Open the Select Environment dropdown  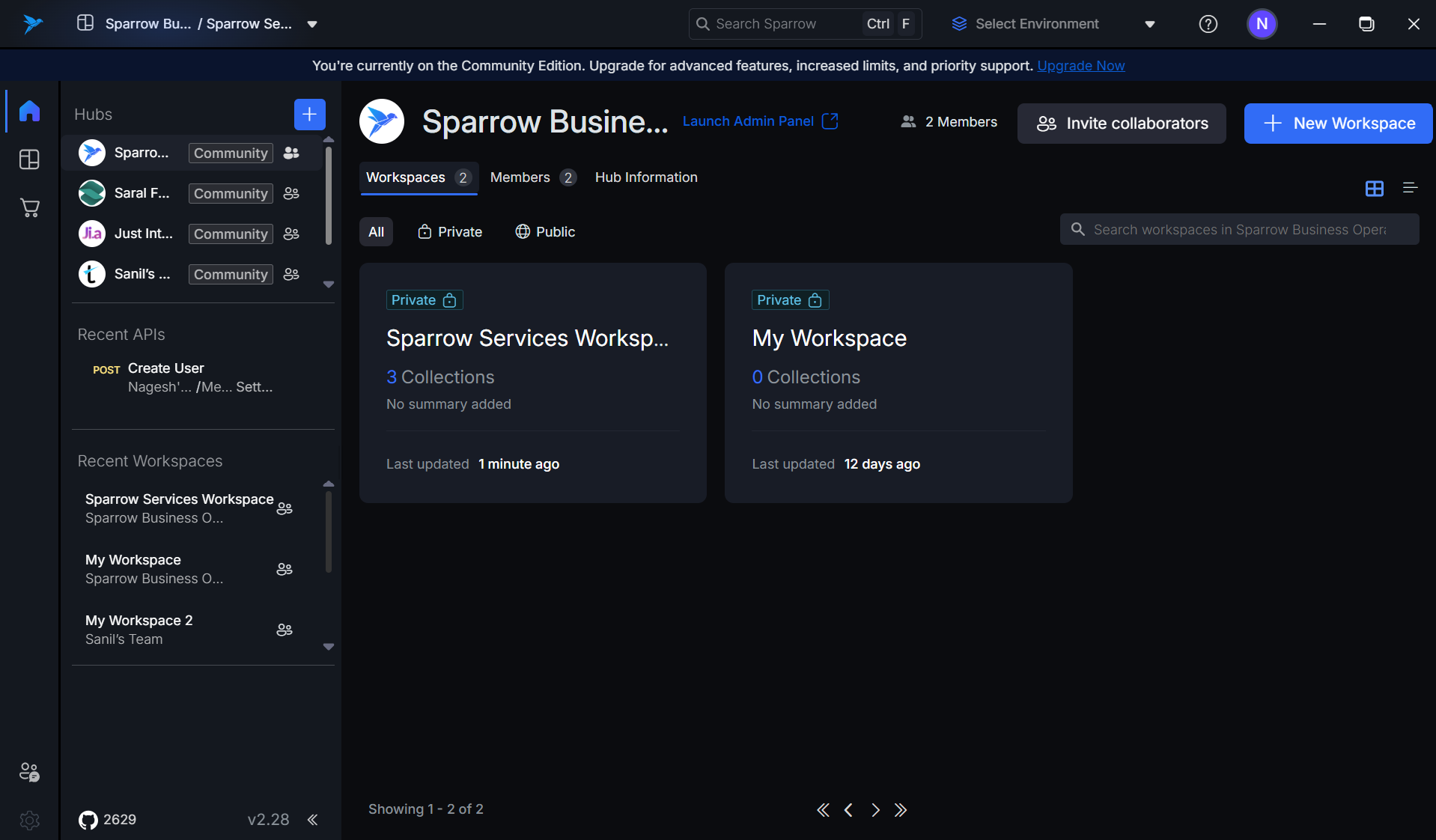(x=1053, y=24)
